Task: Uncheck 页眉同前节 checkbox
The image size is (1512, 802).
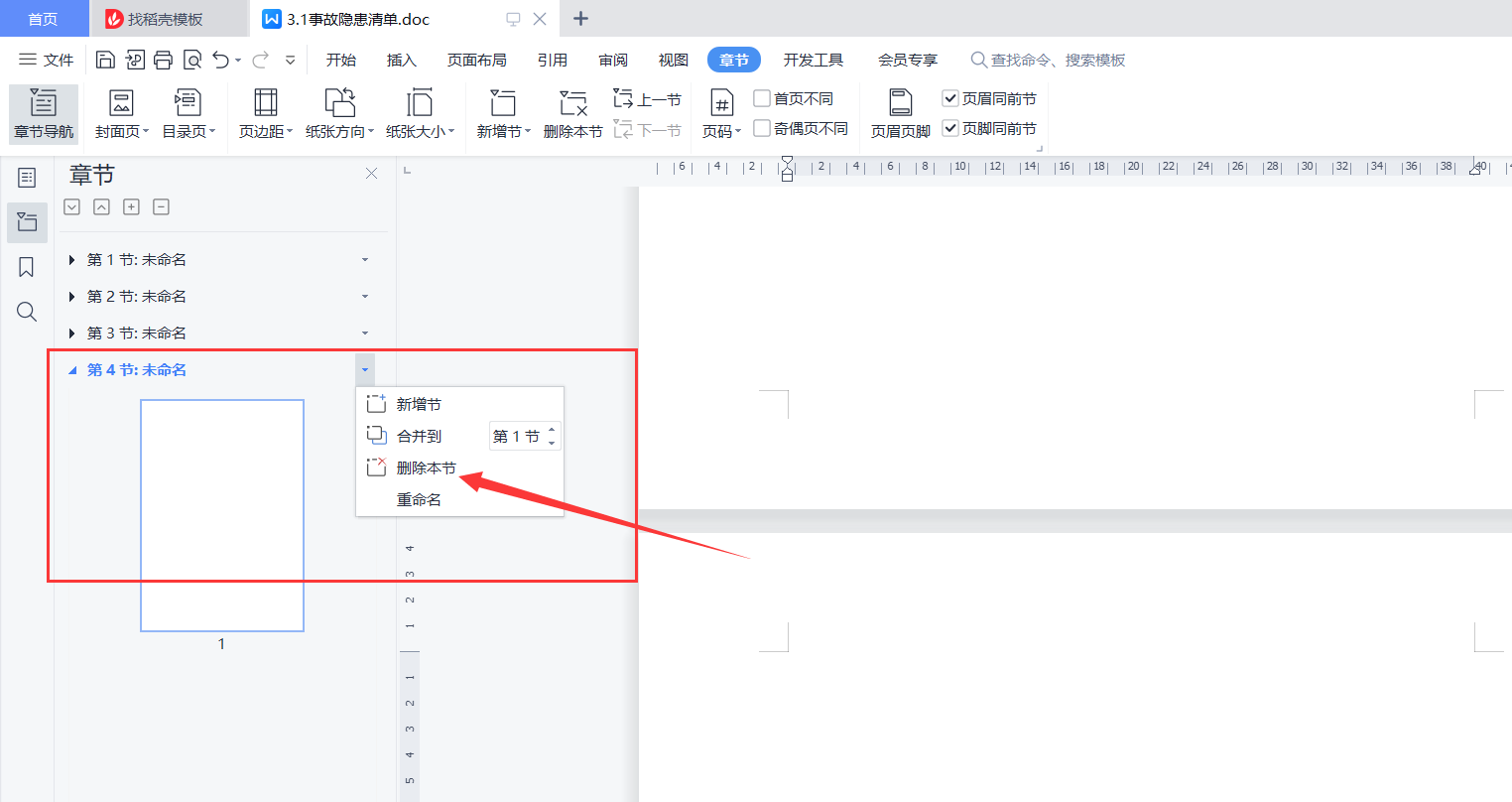Action: click(950, 98)
